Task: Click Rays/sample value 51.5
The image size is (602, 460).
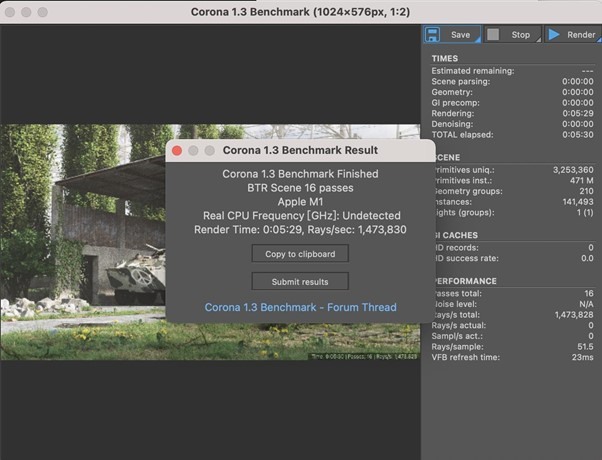Action: pyautogui.click(x=585, y=347)
